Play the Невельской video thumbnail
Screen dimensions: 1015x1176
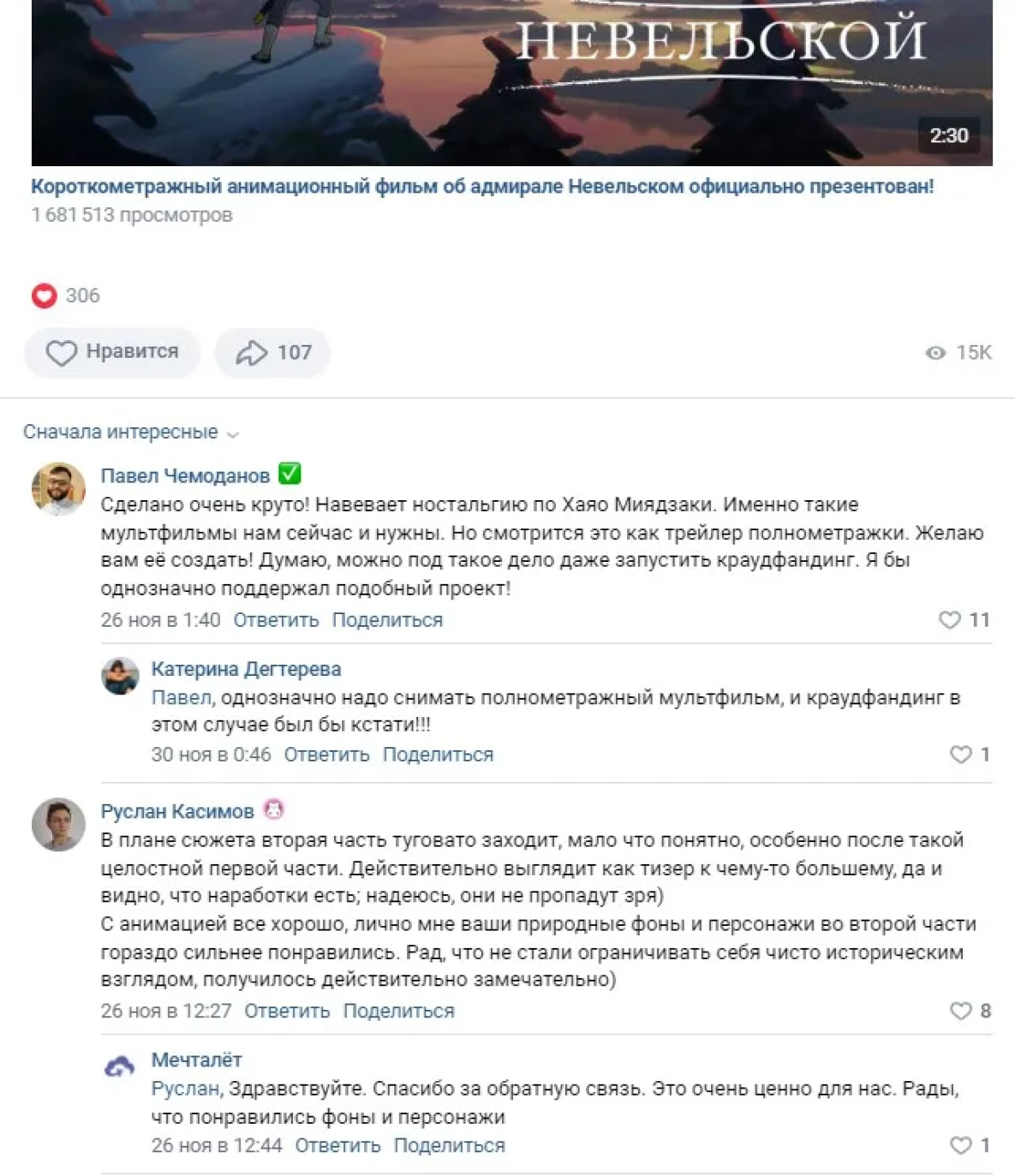(511, 83)
